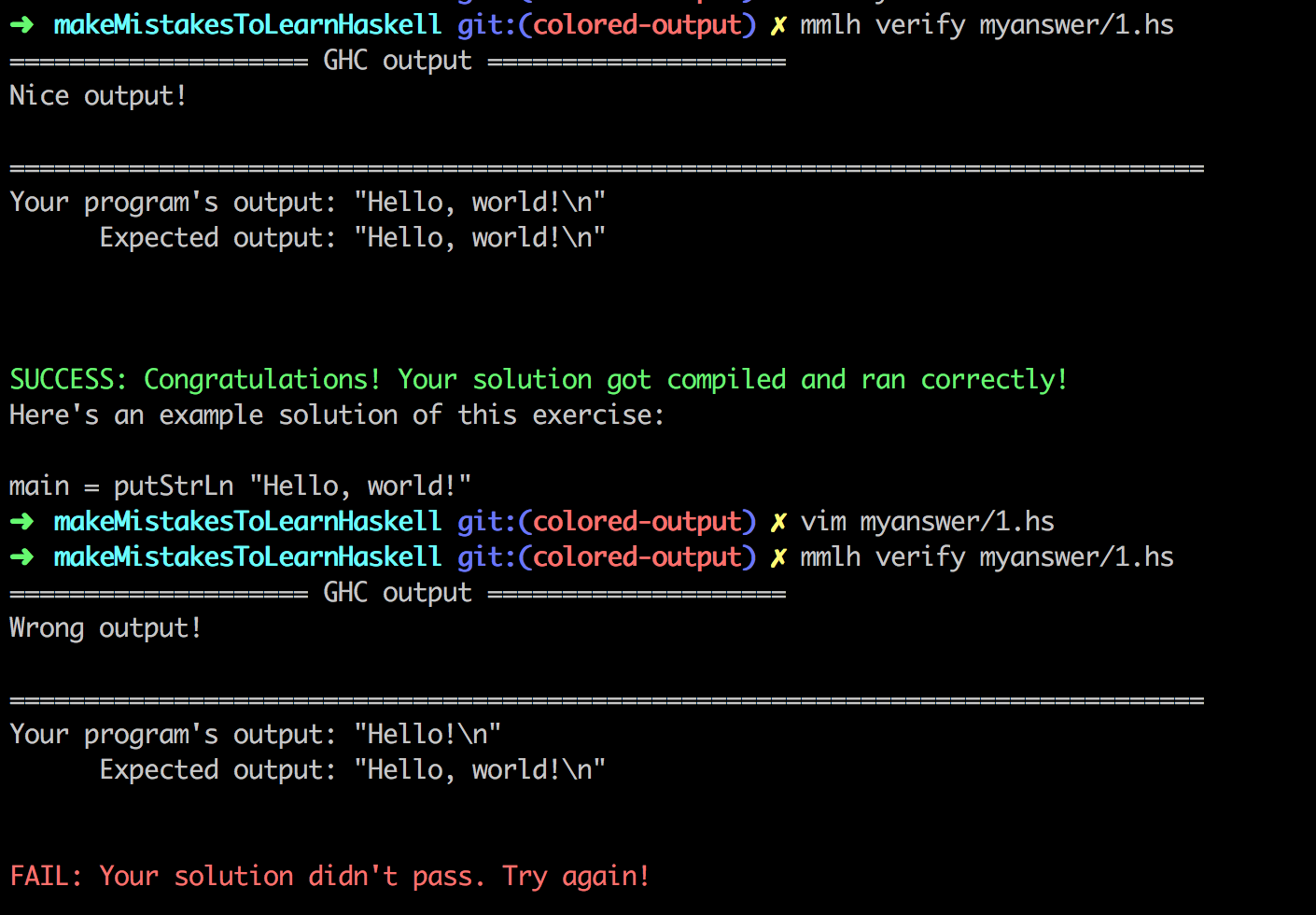This screenshot has height=915, width=1316.
Task: Click the text 'Here's an example solution of this exercise:'
Action: (x=337, y=415)
